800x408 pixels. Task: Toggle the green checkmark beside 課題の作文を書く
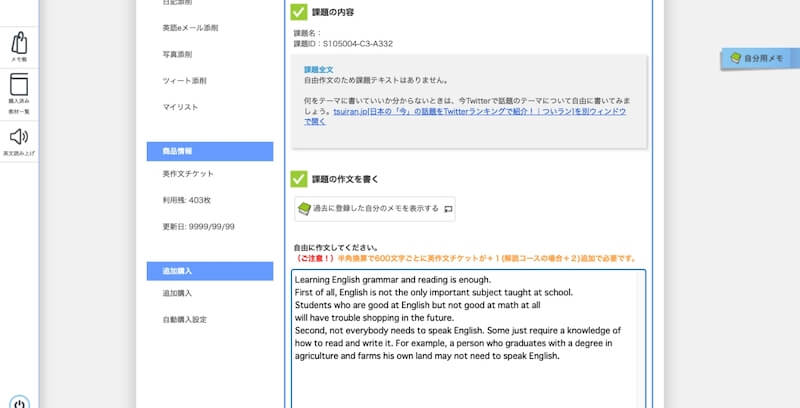click(299, 179)
